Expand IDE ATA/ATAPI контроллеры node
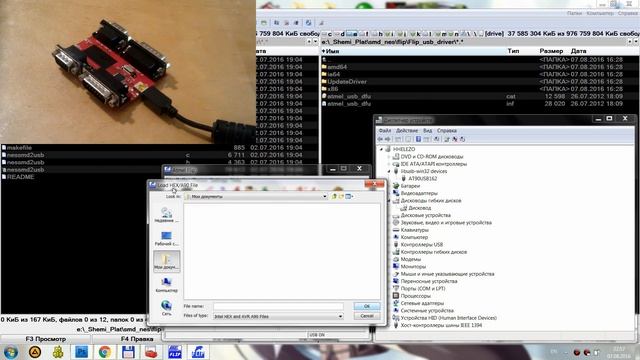Image resolution: width=640 pixels, height=360 pixels. 389,164
